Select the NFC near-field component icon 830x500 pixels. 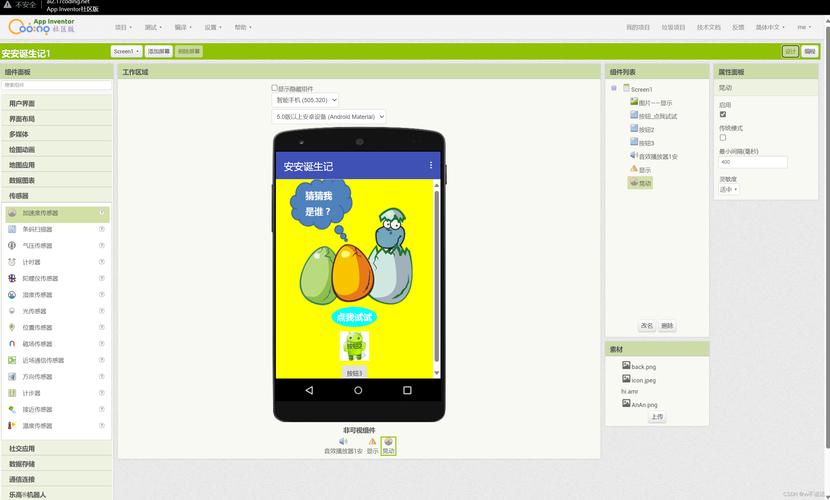tap(12, 360)
